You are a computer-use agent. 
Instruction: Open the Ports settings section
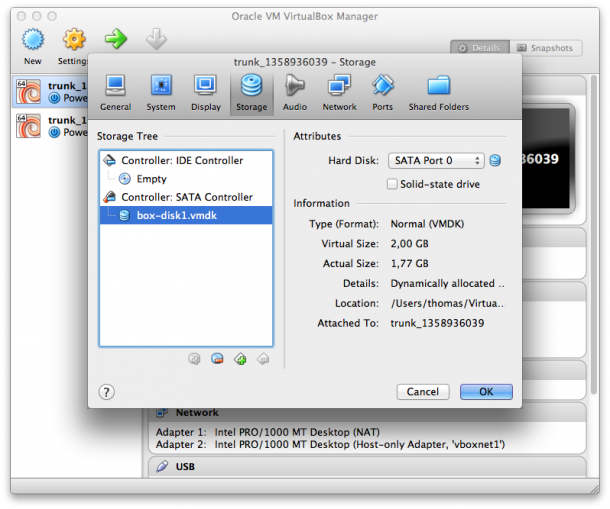click(383, 93)
